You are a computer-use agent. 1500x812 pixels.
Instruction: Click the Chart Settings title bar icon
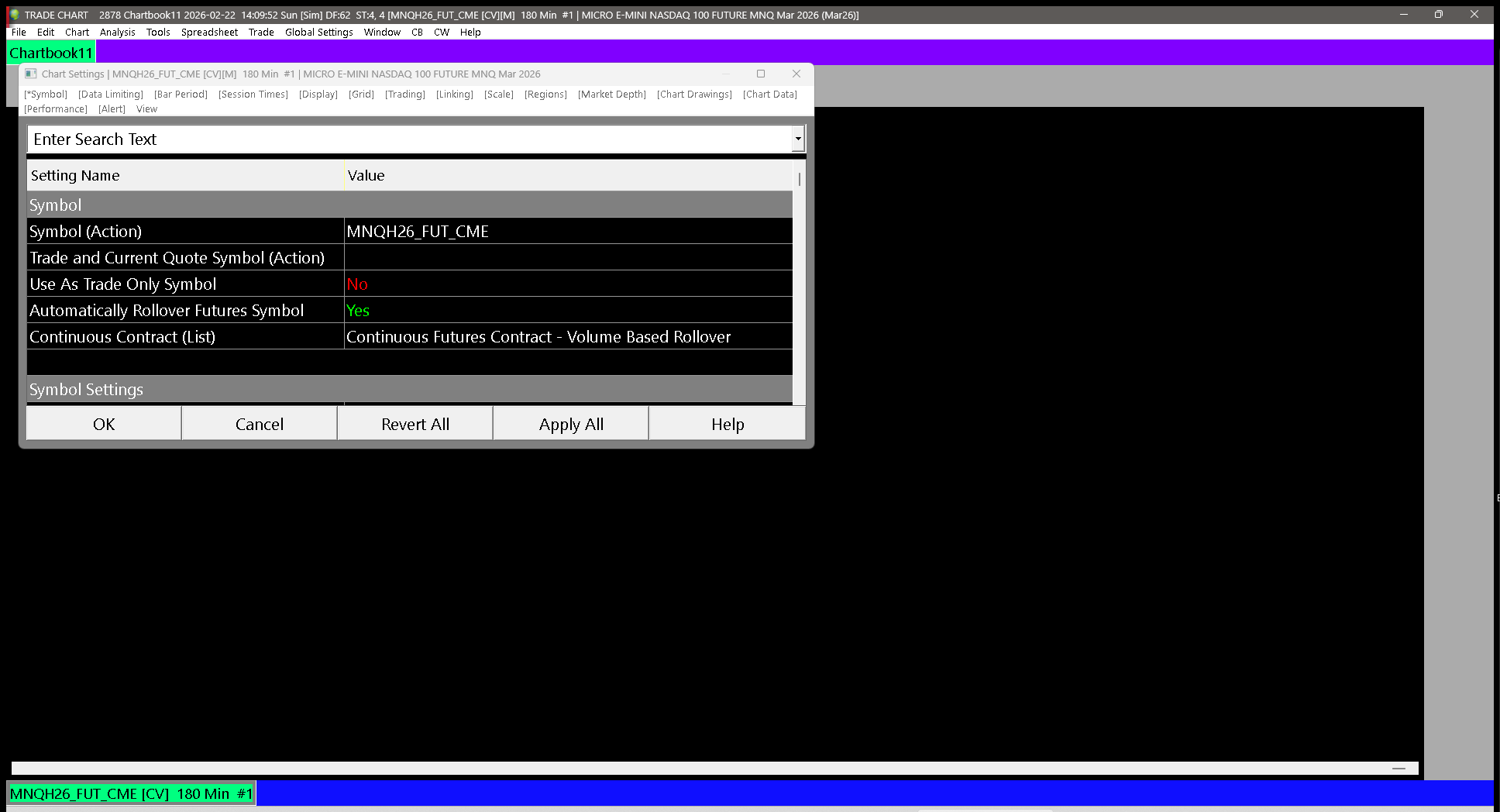[x=31, y=74]
